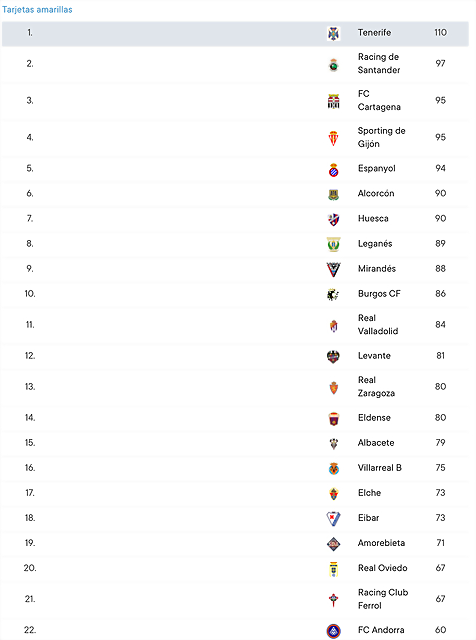Screen dimensions: 476x640
Task: Click the Eibar crest icon
Action: click(334, 519)
